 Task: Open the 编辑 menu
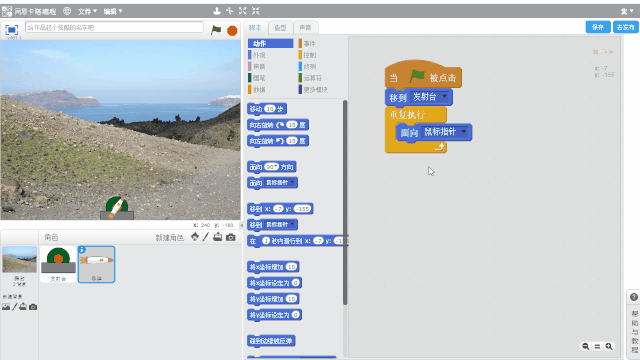[x=113, y=11]
